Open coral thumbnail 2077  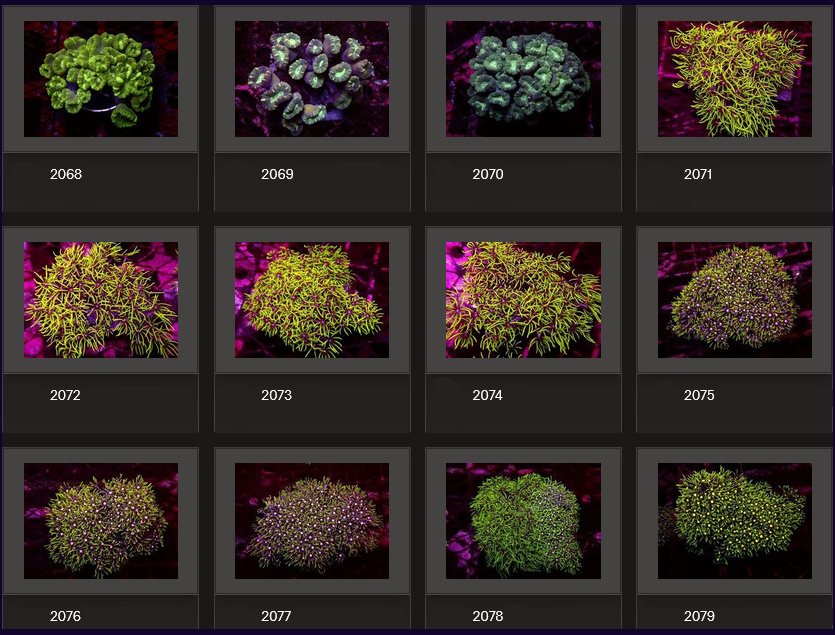[x=312, y=521]
